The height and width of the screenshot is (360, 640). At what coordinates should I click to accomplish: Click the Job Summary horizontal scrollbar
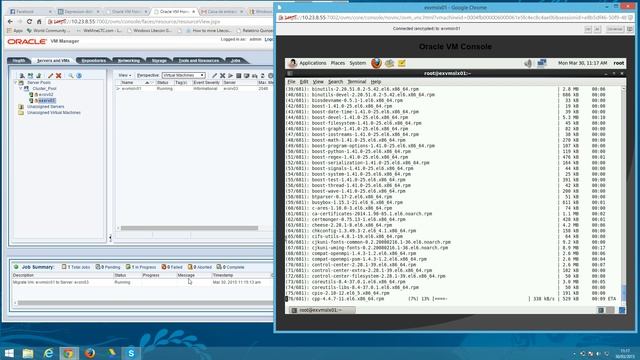[x=145, y=303]
